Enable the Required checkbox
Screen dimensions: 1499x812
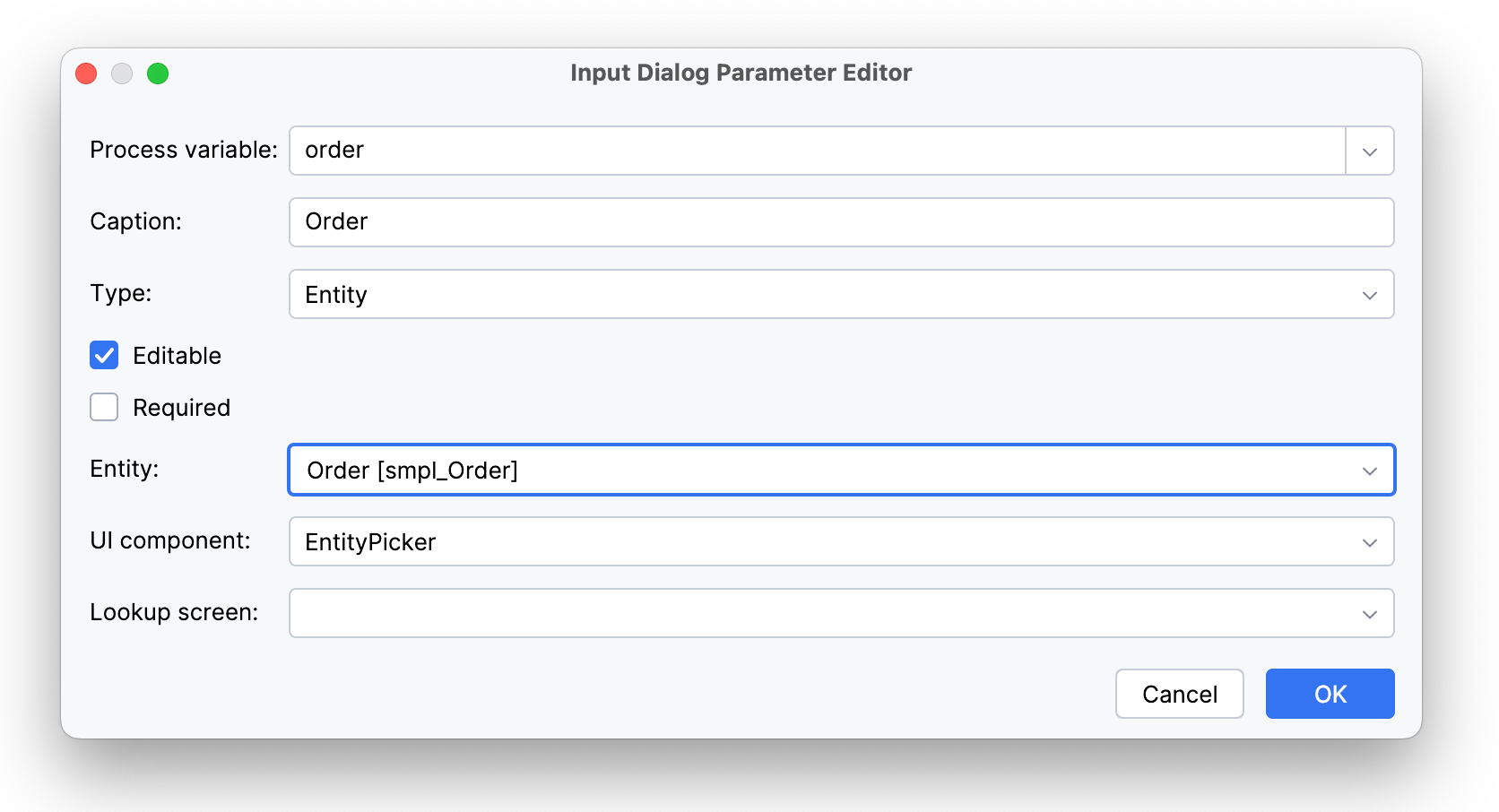coord(104,408)
